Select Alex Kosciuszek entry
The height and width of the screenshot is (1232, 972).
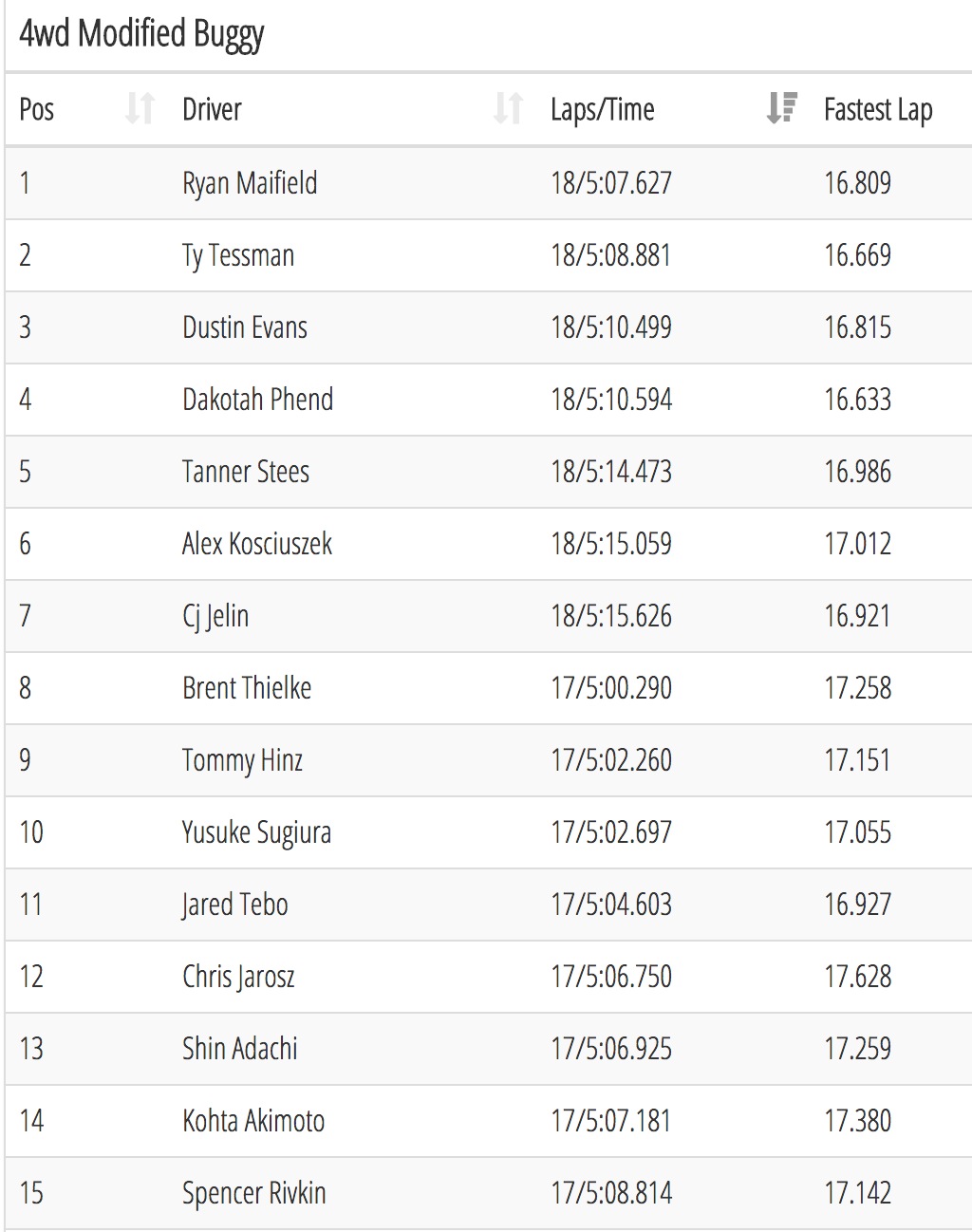click(x=257, y=544)
